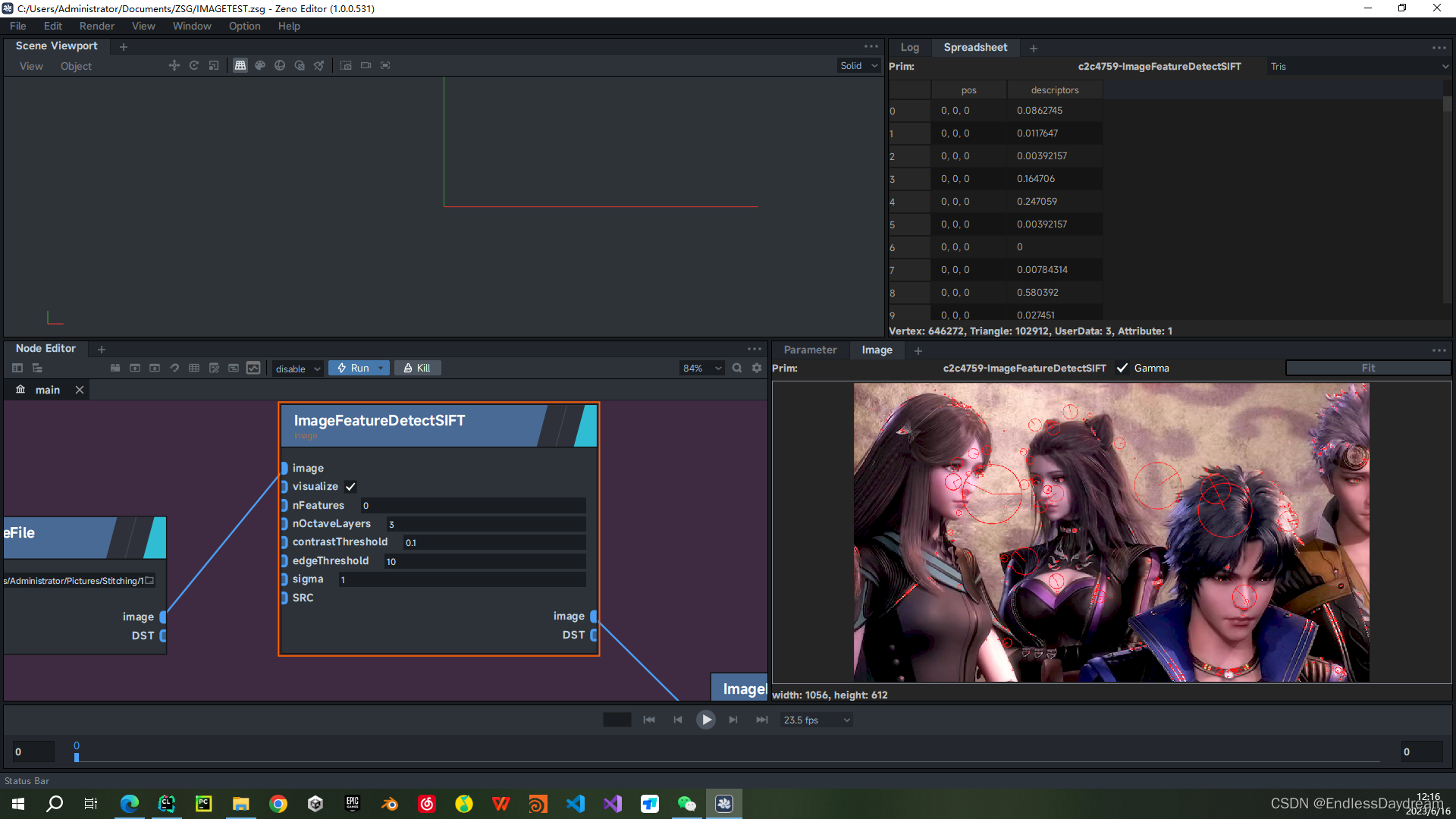
Task: Click the magnifier search icon in Node Editor
Action: pos(736,368)
